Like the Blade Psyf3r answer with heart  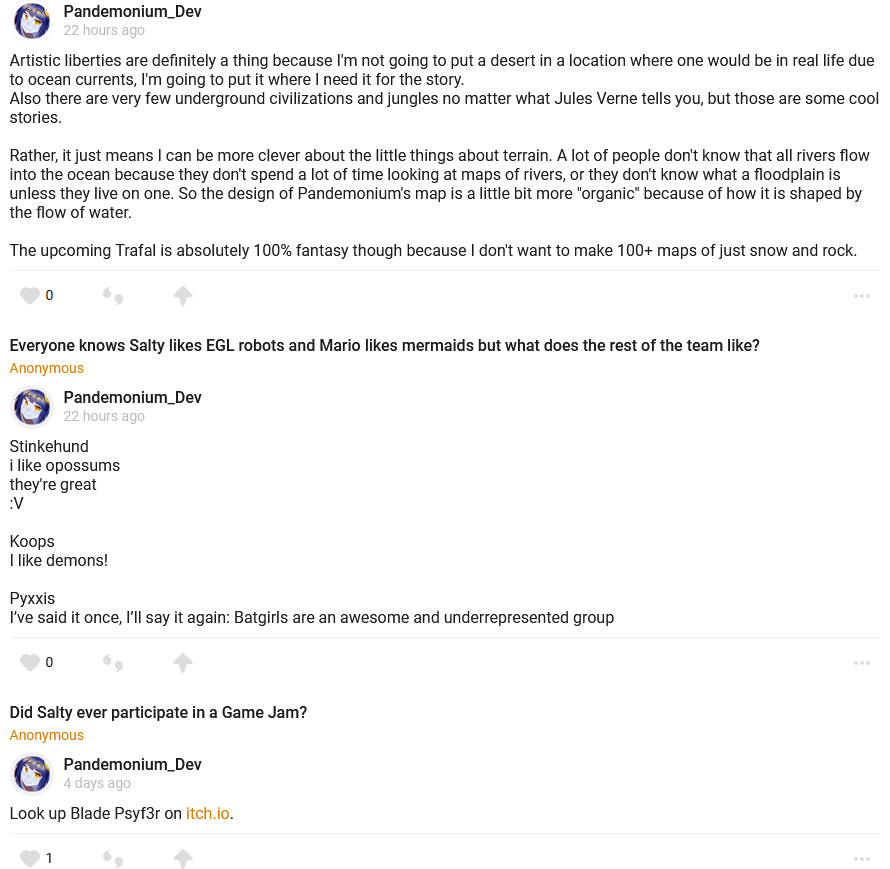[x=30, y=858]
